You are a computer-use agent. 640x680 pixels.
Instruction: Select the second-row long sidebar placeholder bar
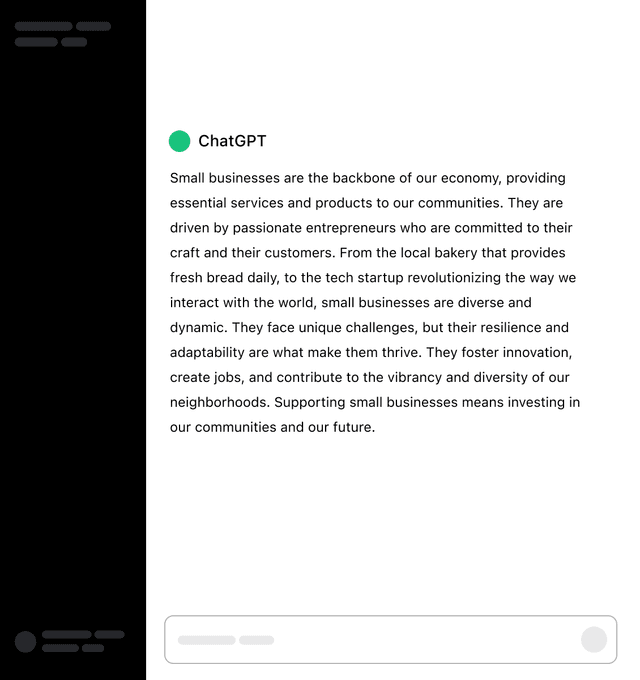[36, 42]
